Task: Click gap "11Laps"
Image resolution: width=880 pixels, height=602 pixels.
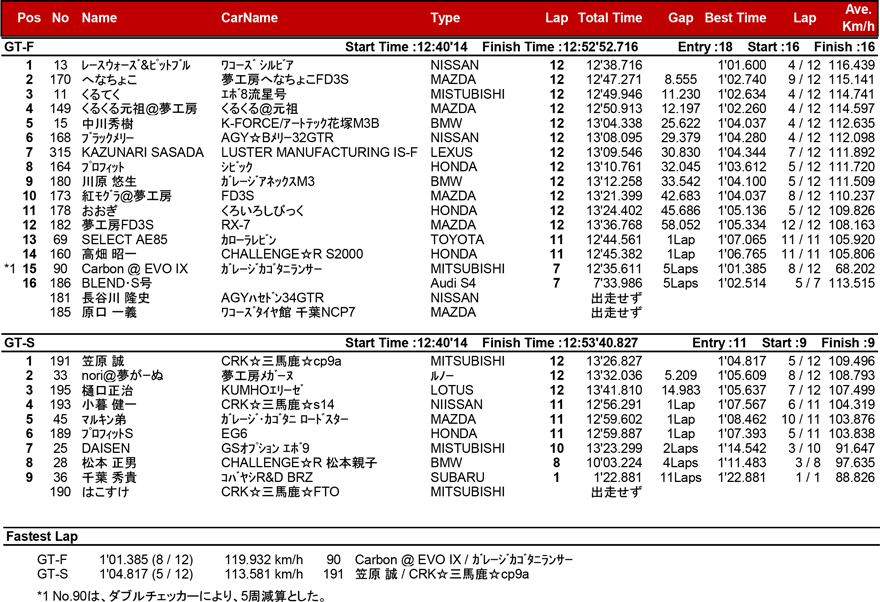Action: (681, 477)
